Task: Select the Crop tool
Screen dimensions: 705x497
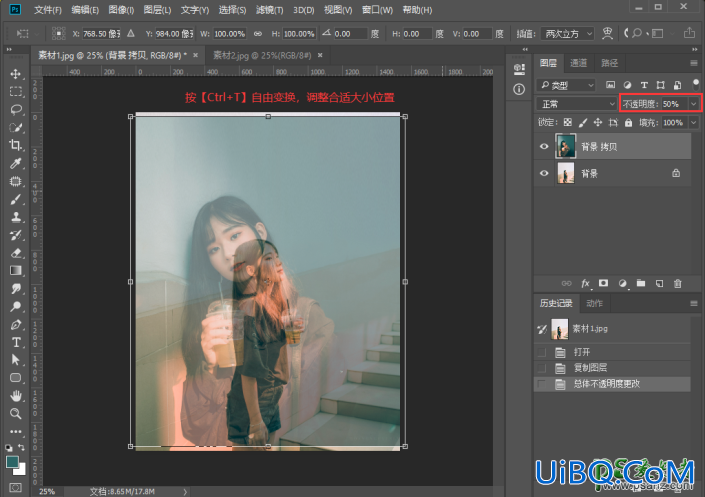Action: point(16,145)
